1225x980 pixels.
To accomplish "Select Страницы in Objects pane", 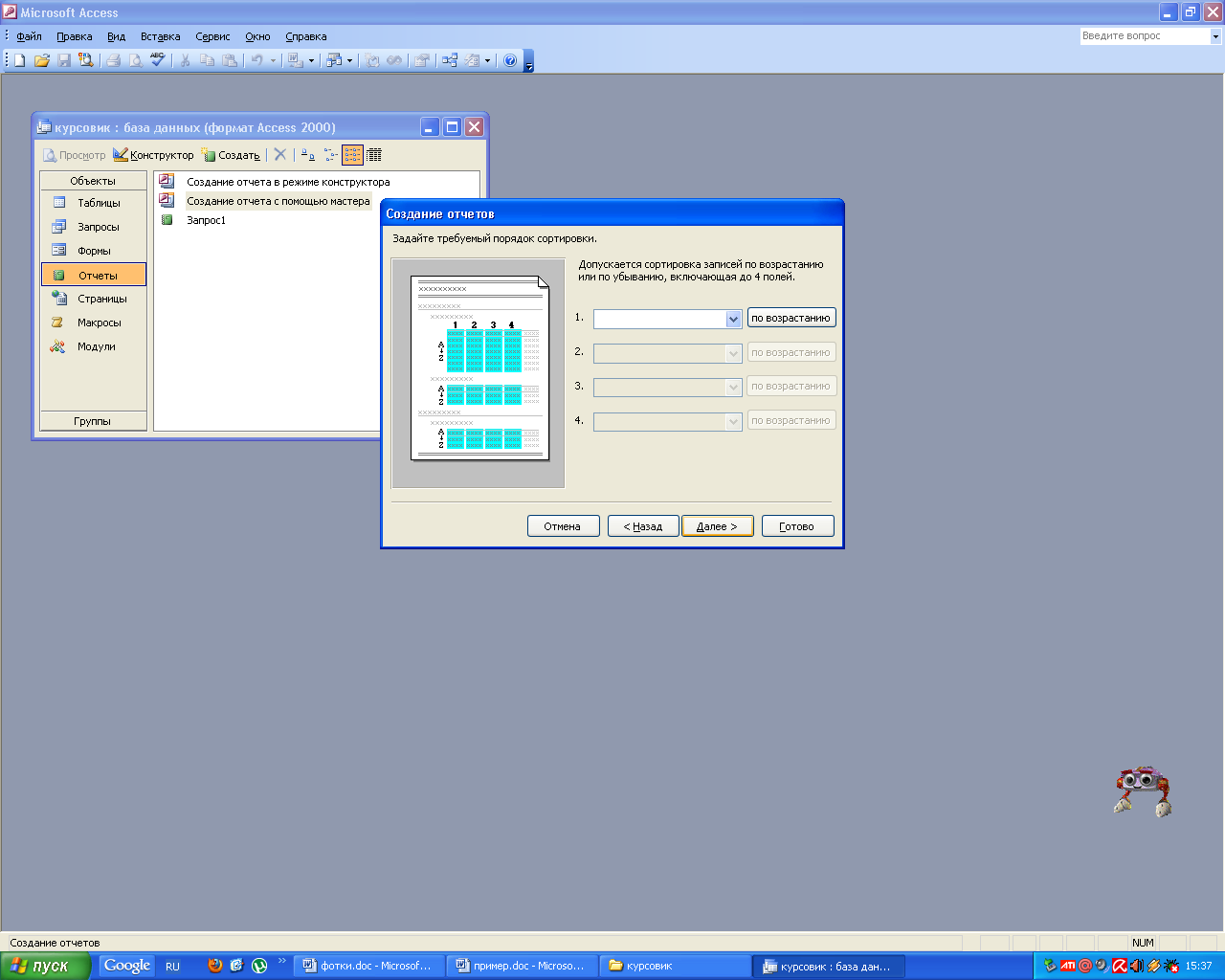I will (x=94, y=299).
